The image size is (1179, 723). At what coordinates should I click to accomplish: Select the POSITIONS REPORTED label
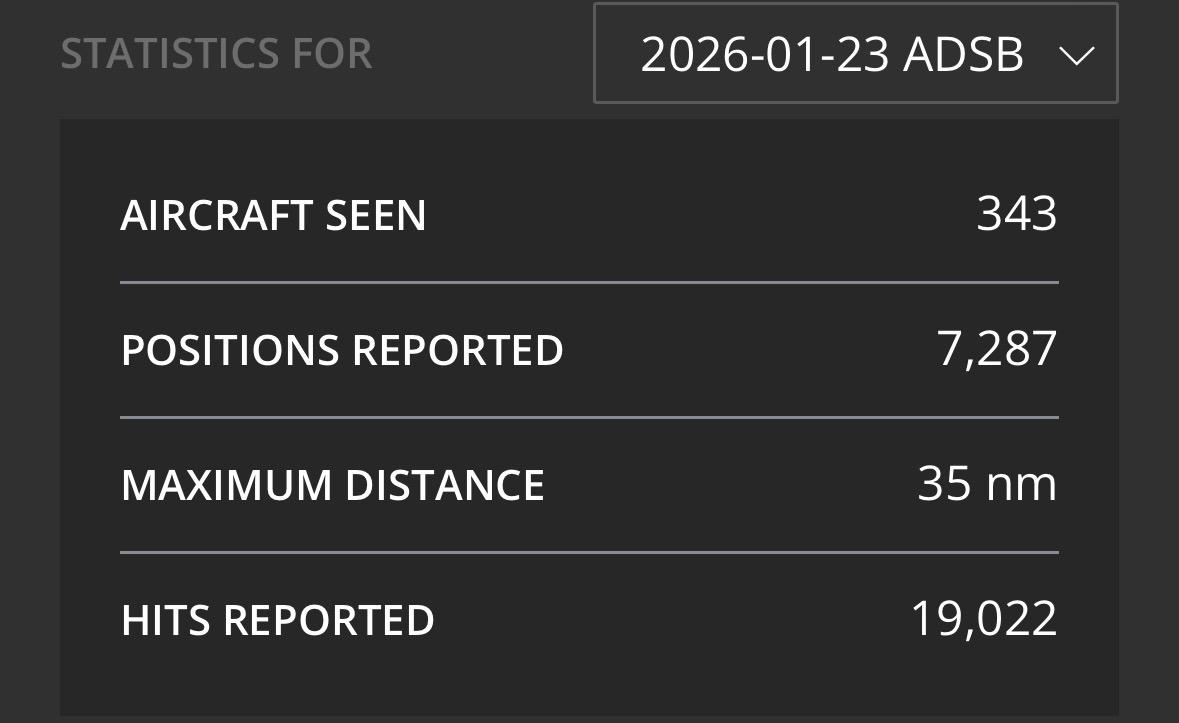coord(342,351)
